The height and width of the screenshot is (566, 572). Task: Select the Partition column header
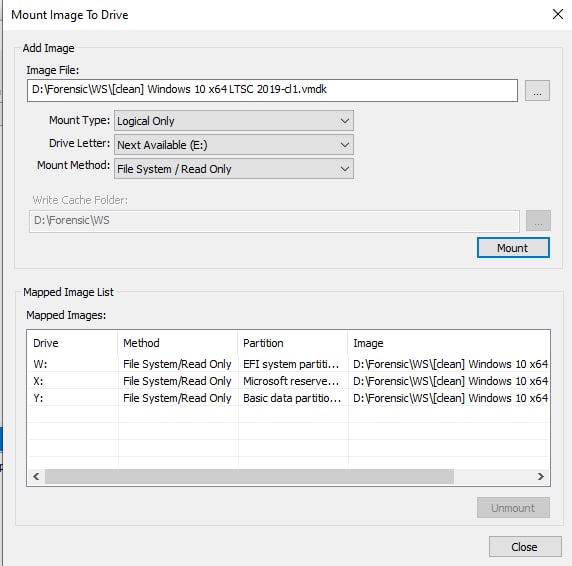tap(293, 343)
